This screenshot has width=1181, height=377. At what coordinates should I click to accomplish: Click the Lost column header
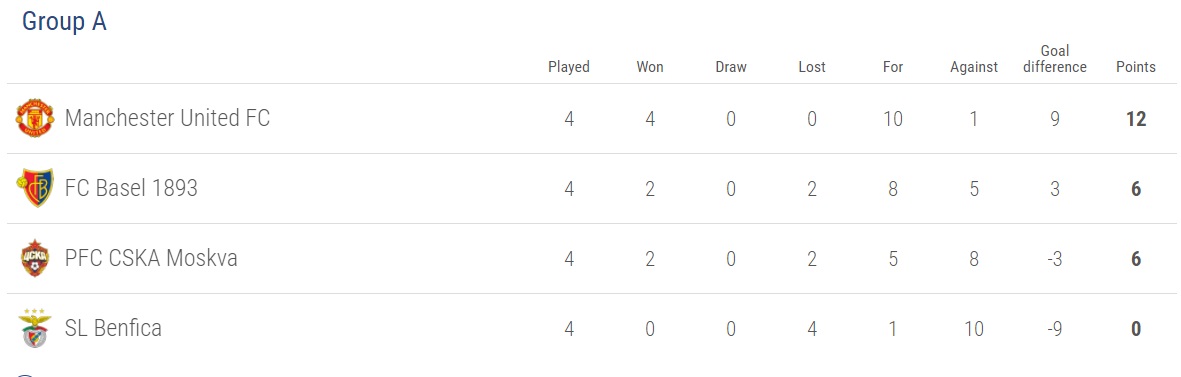pos(812,67)
